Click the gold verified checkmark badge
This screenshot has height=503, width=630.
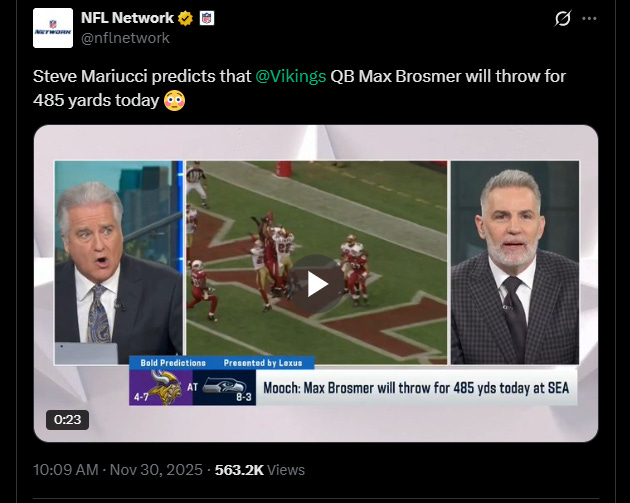[185, 18]
